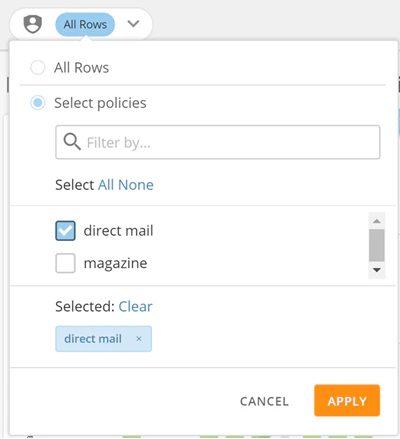Screen dimensions: 400x439
Task: Click the policy list scrollbar thumb
Action: [377, 245]
